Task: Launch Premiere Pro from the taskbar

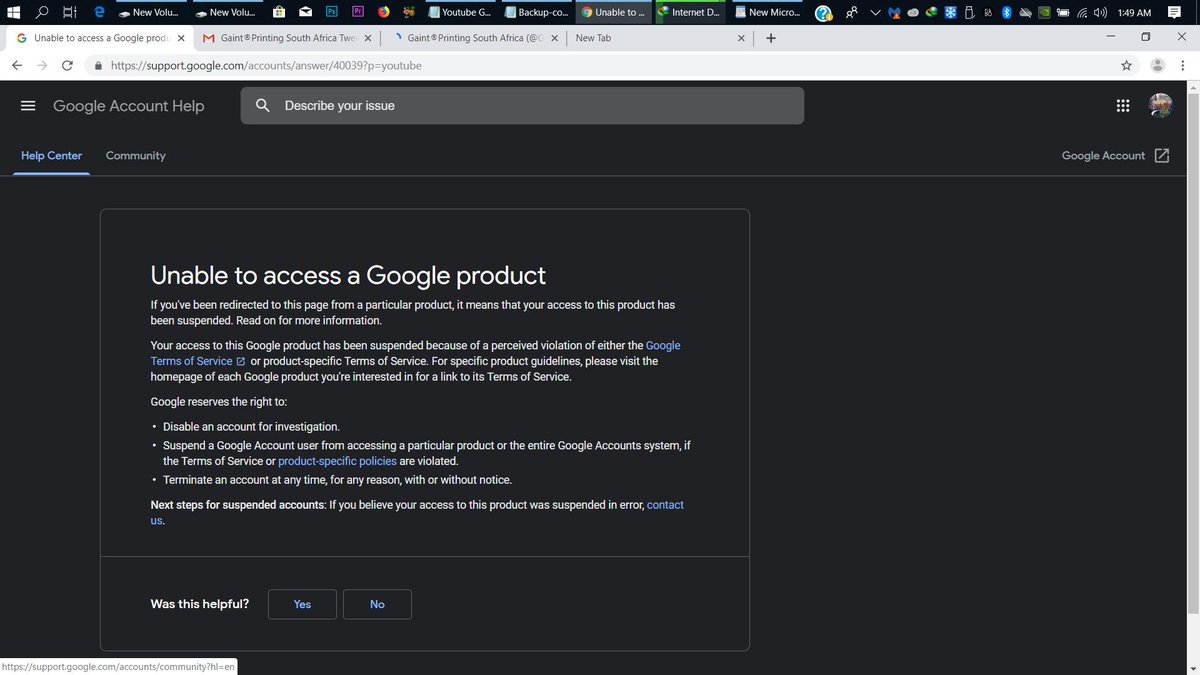Action: pos(358,12)
